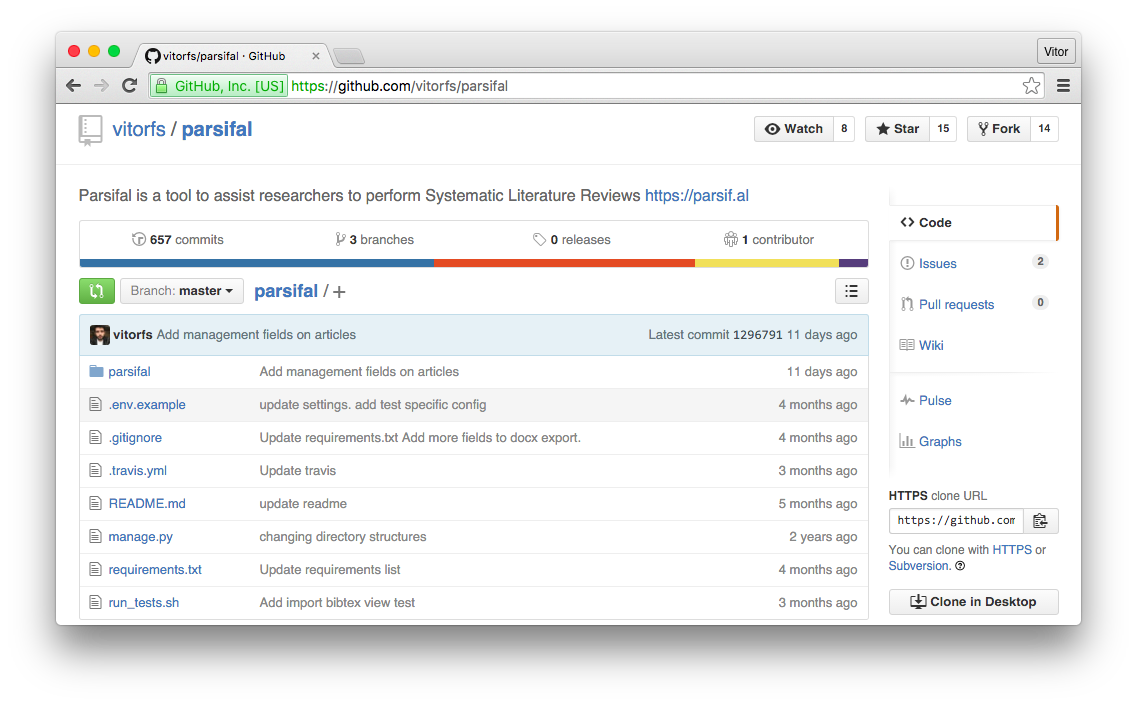1137x705 pixels.
Task: Star the parsifal repository
Action: 897,128
